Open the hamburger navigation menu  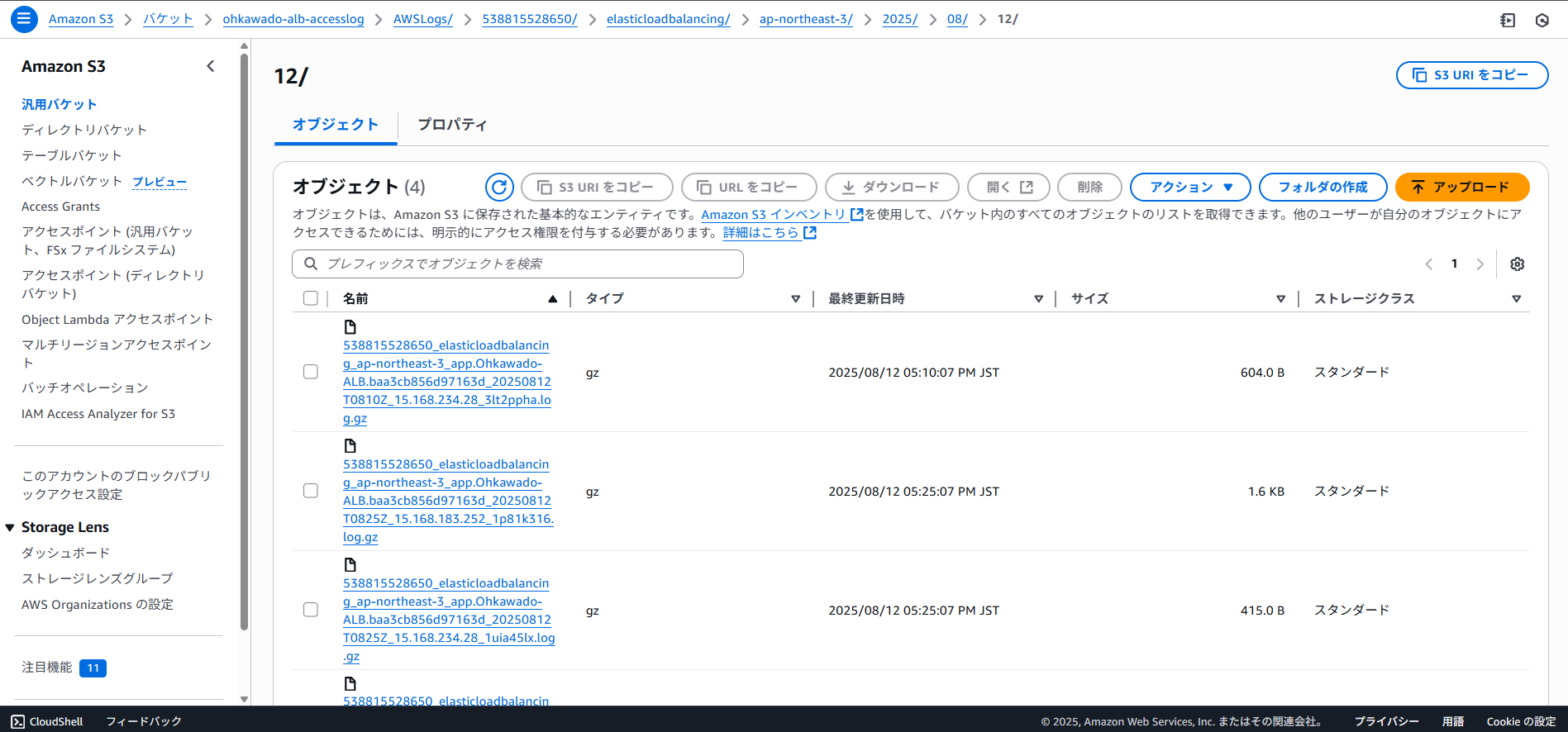coord(24,18)
